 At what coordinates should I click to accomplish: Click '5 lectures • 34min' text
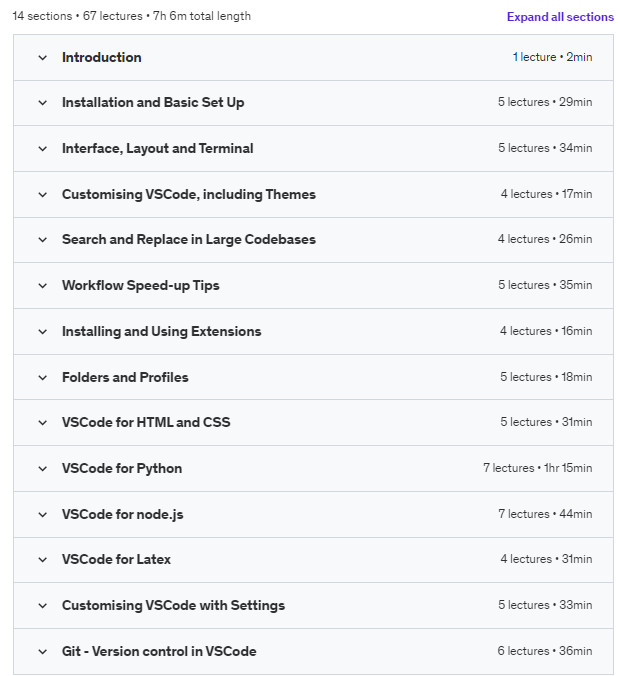tap(545, 148)
